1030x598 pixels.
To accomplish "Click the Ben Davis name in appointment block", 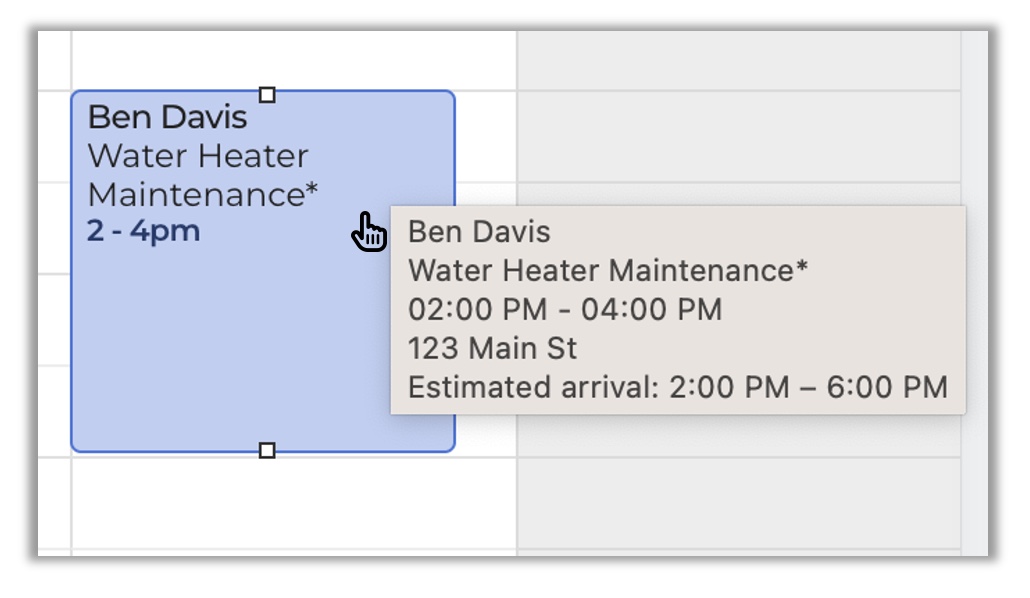I will (167, 117).
